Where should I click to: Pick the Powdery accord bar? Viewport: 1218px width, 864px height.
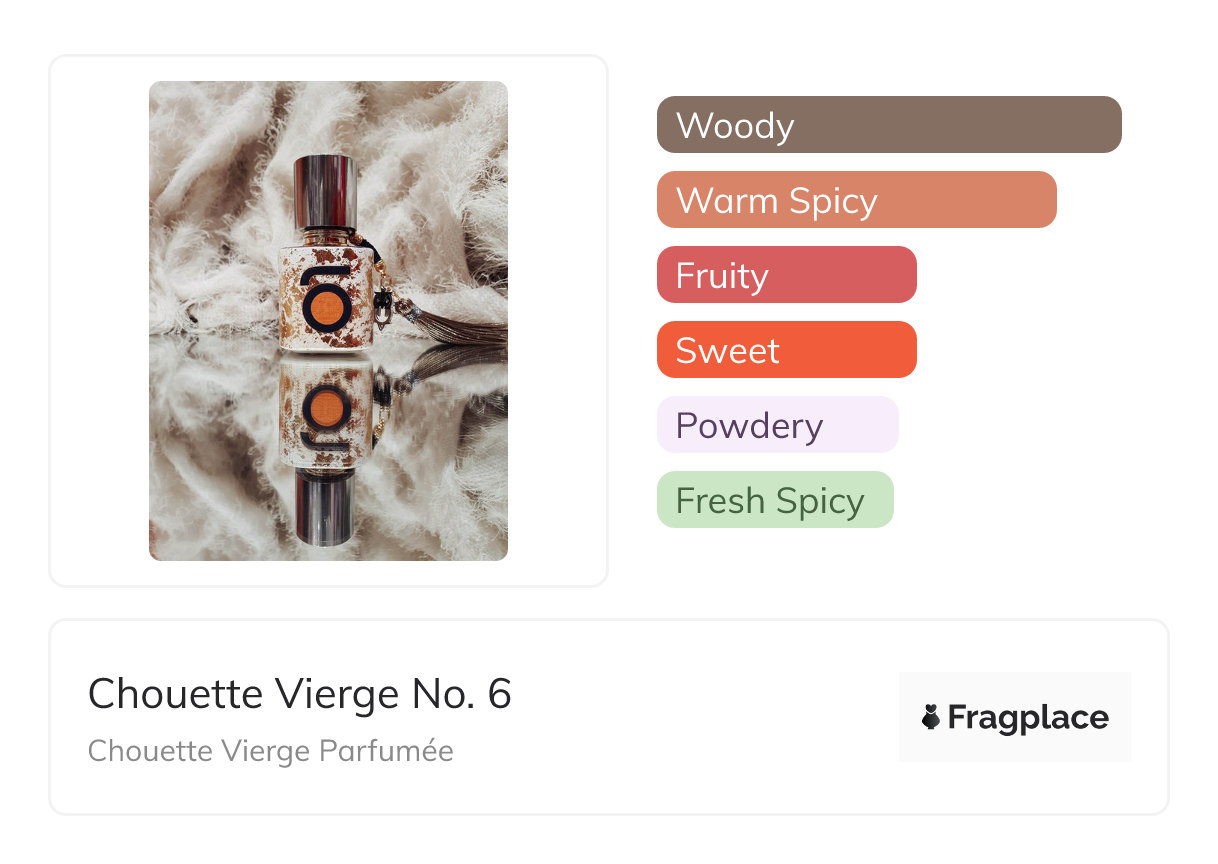[777, 425]
